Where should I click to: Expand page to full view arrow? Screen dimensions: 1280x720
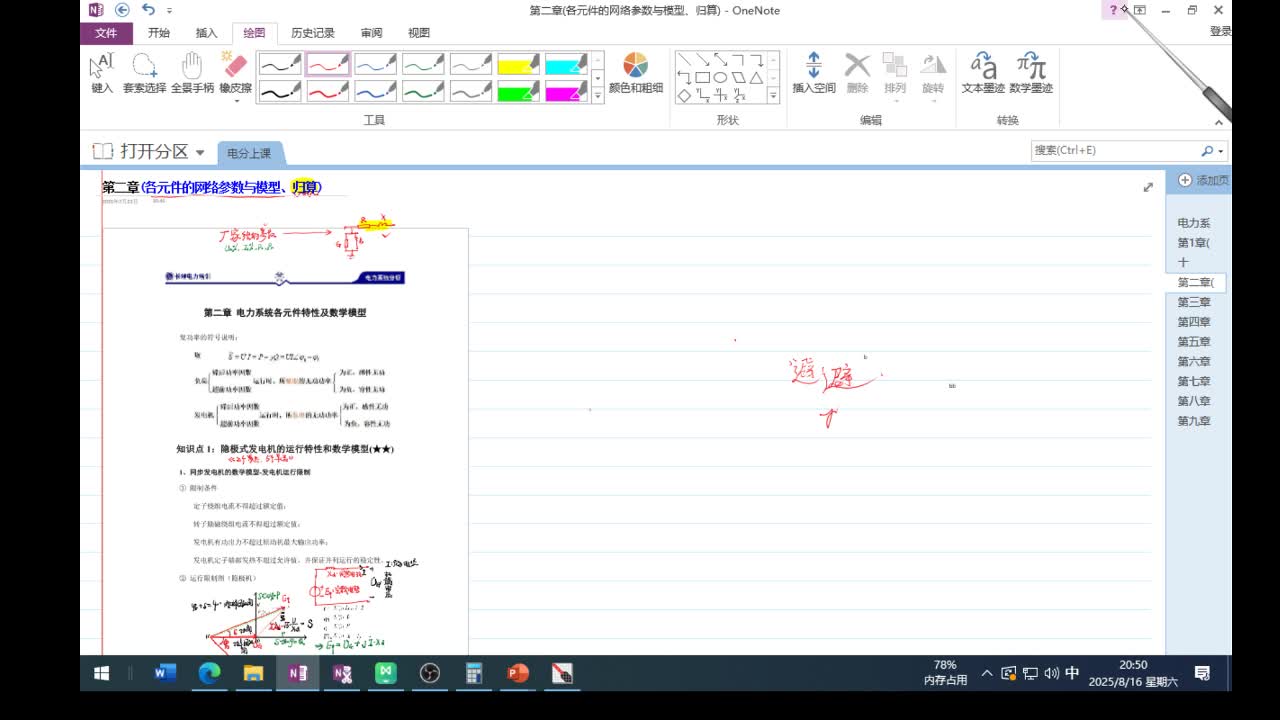point(1148,187)
